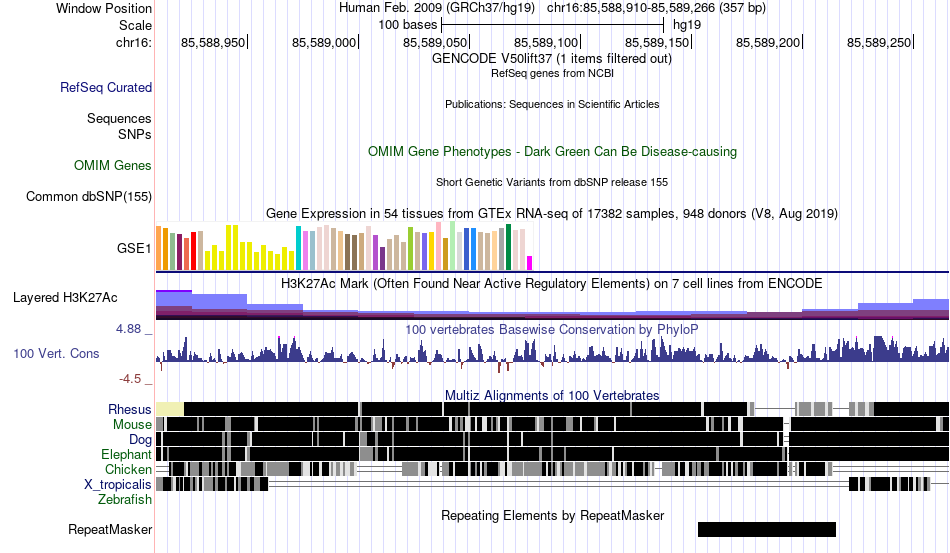Click the magenta bar ending GSE1 chart
The width and height of the screenshot is (950, 553).
pyautogui.click(x=530, y=263)
